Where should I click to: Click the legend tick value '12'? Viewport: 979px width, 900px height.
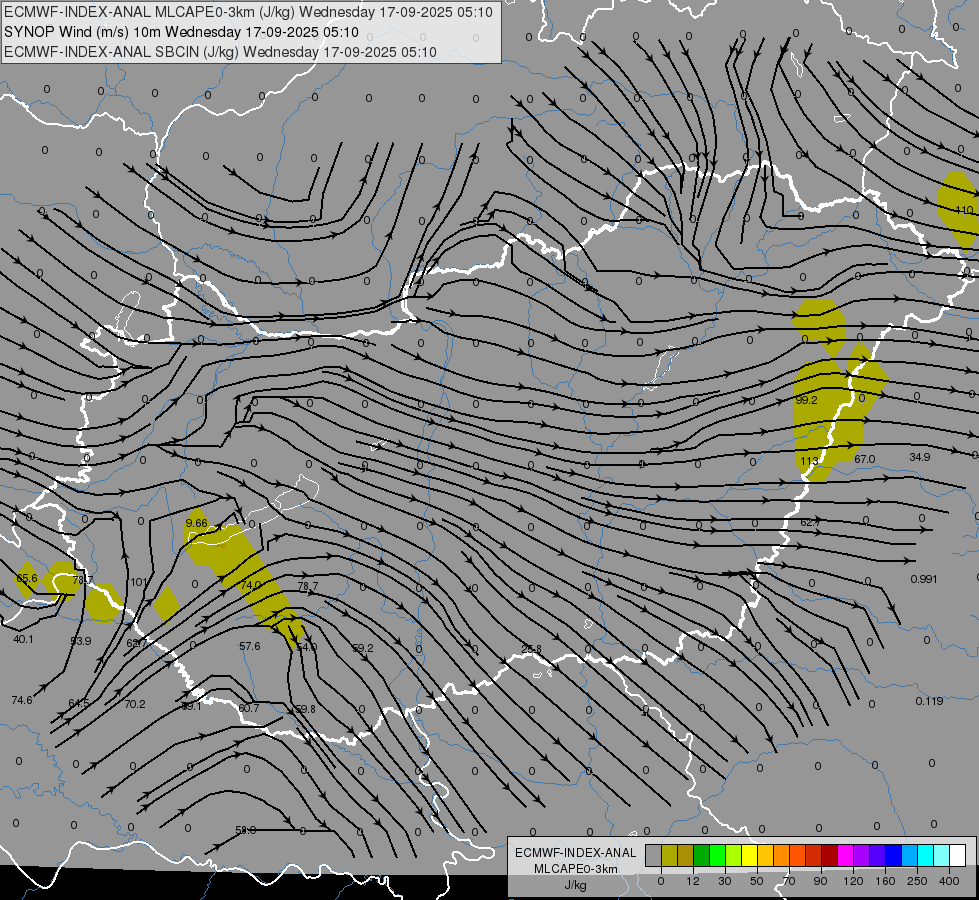click(693, 881)
